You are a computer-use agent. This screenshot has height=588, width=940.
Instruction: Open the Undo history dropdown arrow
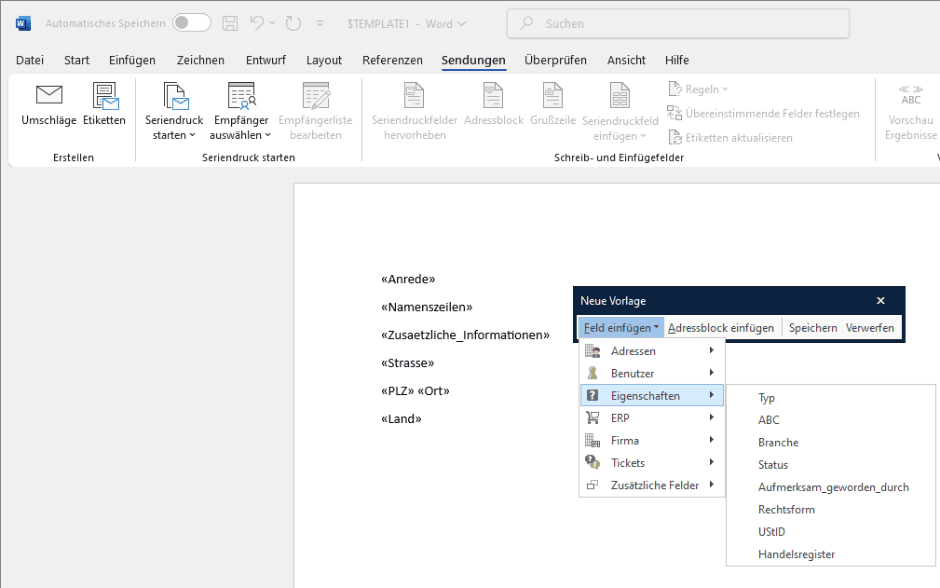click(x=273, y=23)
